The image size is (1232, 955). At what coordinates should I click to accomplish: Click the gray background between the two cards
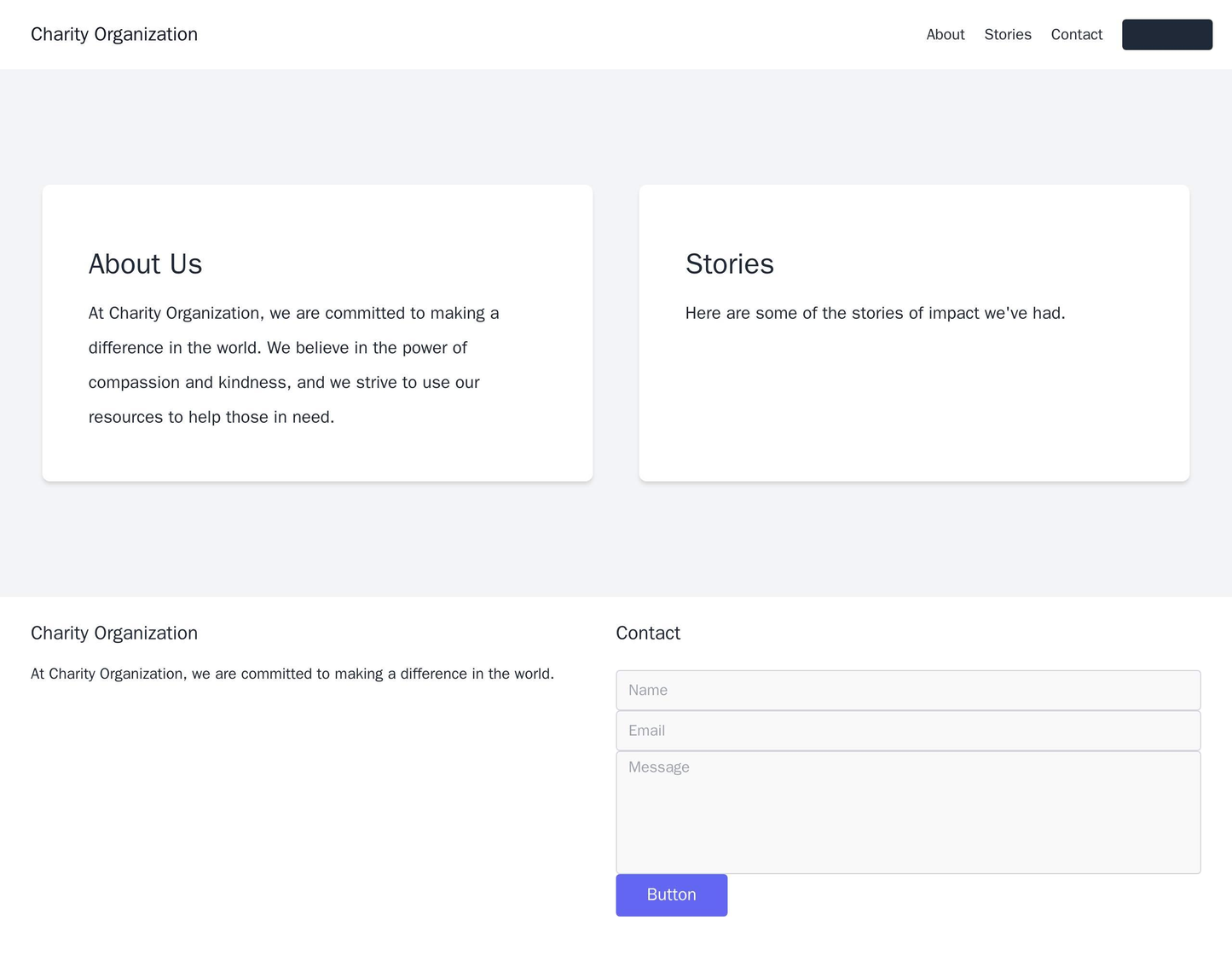(x=616, y=333)
